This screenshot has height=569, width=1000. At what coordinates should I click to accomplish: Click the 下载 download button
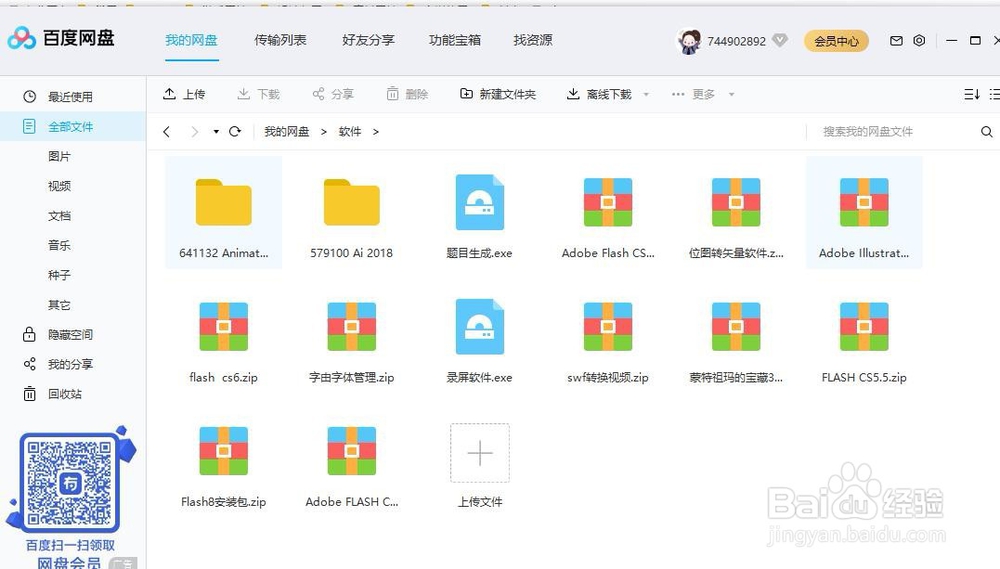[x=258, y=94]
